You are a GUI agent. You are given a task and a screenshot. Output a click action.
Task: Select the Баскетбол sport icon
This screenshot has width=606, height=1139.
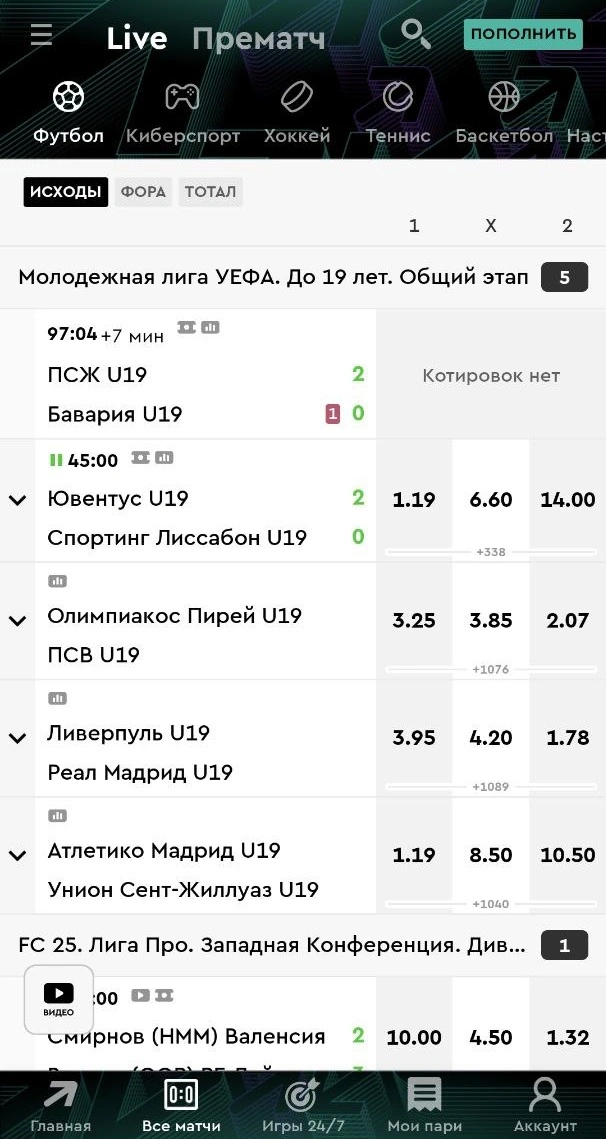[x=504, y=97]
